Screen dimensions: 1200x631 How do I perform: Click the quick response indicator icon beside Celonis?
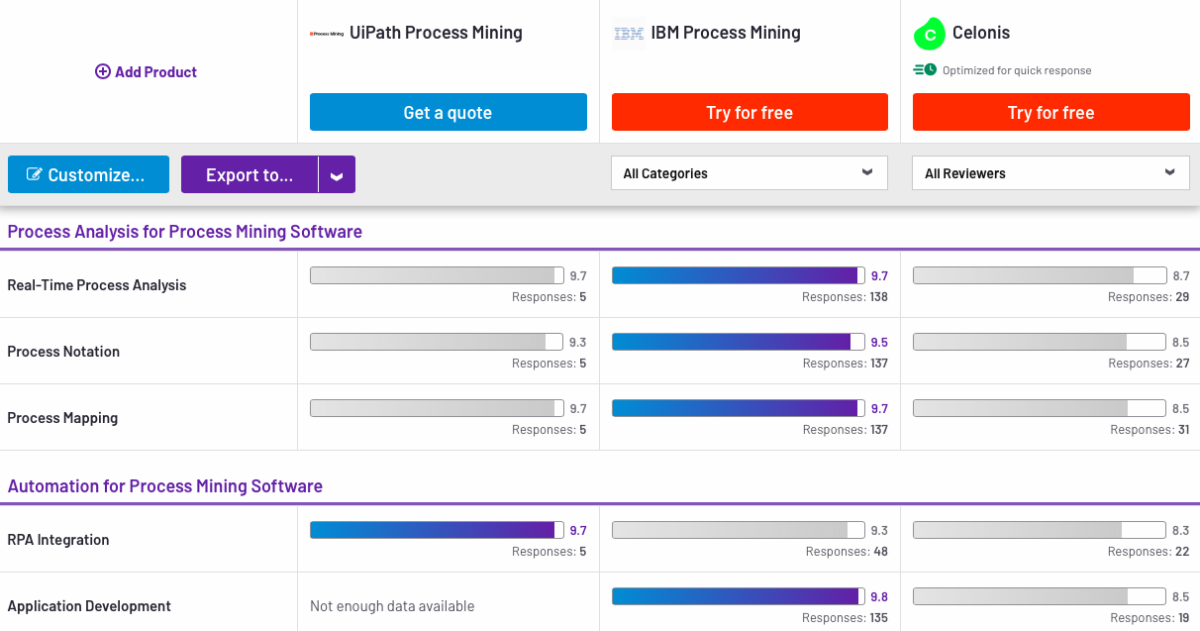click(x=925, y=70)
